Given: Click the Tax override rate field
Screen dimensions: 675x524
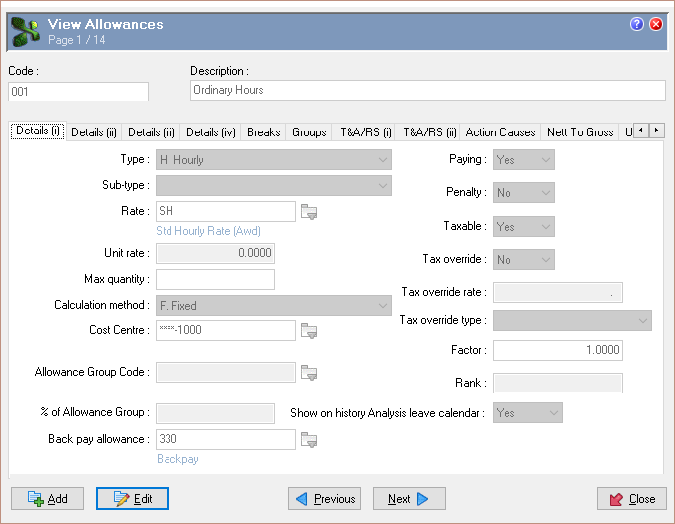Looking at the screenshot, I should [558, 292].
